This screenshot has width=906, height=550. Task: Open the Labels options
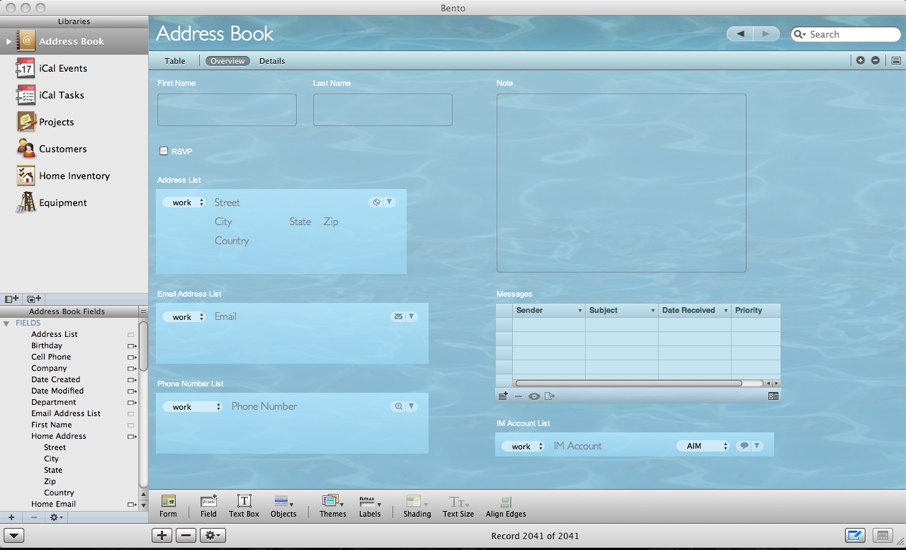coord(370,506)
